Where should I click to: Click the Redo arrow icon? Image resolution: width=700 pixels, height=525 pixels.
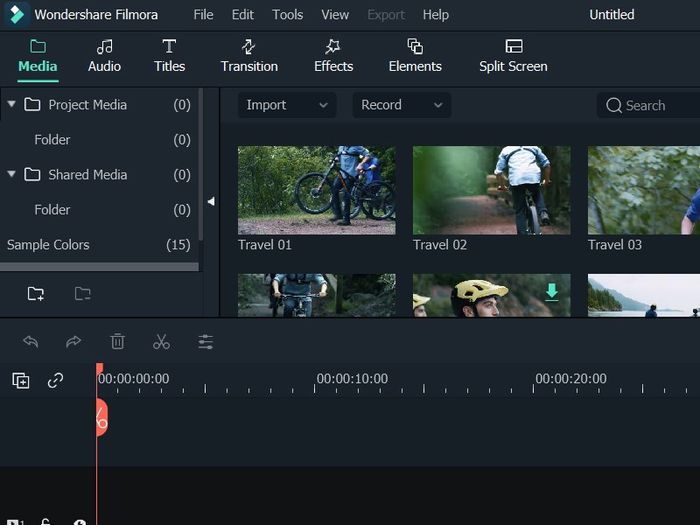[x=73, y=342]
